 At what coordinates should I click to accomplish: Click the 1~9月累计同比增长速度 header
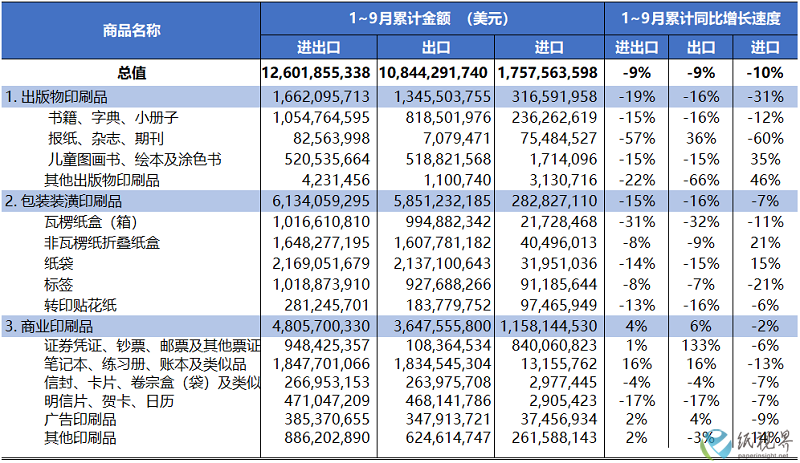point(701,19)
